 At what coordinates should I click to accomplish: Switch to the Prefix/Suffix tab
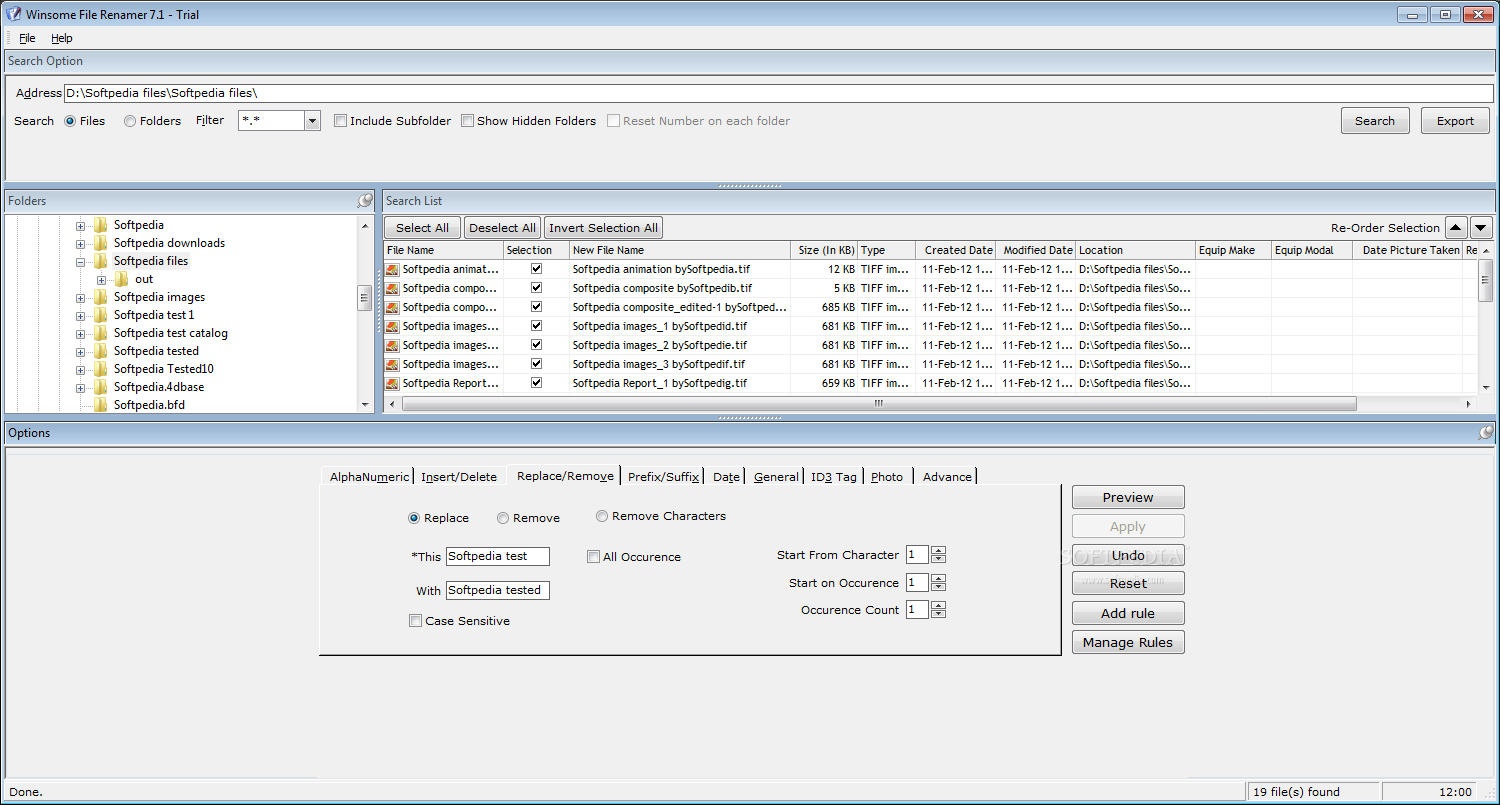[x=664, y=477]
